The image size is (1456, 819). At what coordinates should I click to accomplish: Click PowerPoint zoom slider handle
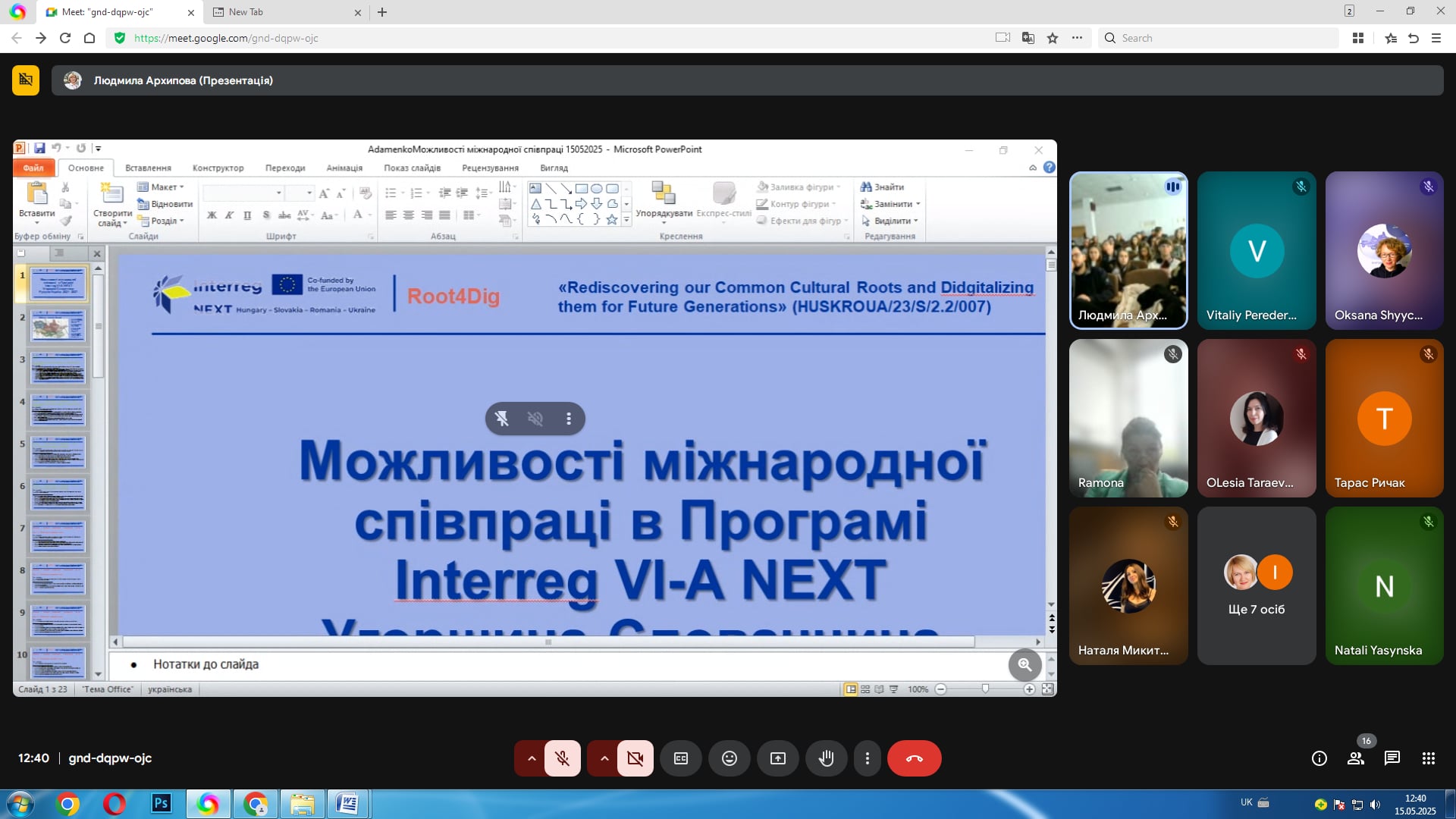tap(985, 689)
